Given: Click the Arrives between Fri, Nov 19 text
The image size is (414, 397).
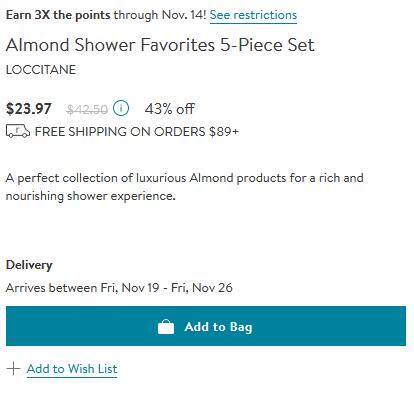Looking at the screenshot, I should [83, 288].
